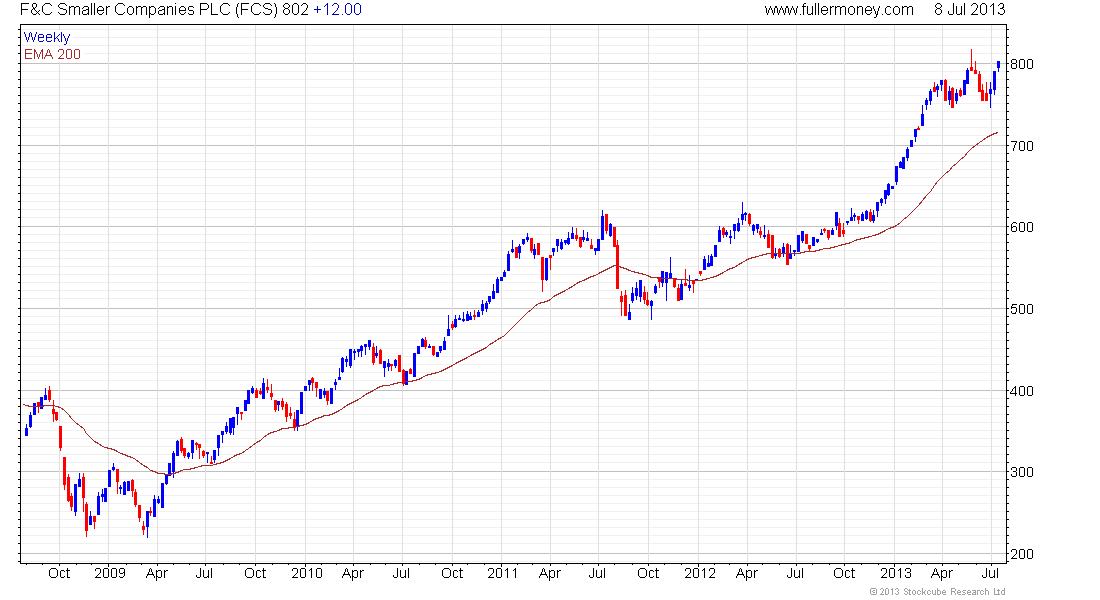The image size is (1100, 600).
Task: Click the '2009' year label on time axis
Action: (109, 573)
